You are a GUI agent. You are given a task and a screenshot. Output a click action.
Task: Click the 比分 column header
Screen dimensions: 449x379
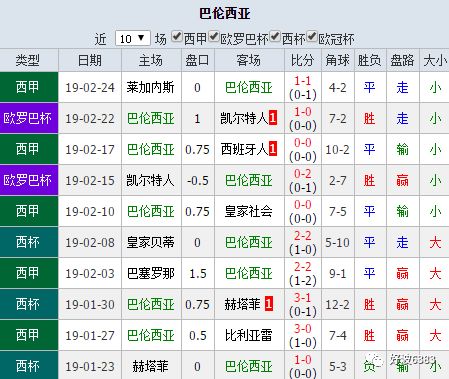pyautogui.click(x=302, y=61)
